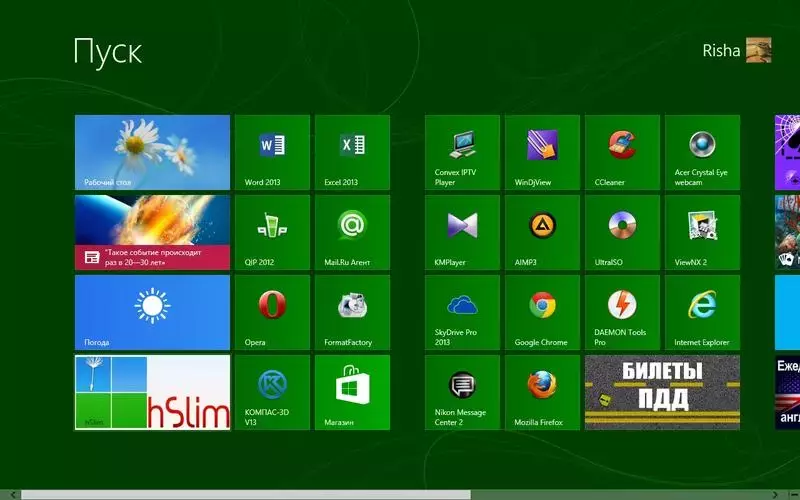Open the БИЛЕТЫ ПДД tile

(662, 393)
